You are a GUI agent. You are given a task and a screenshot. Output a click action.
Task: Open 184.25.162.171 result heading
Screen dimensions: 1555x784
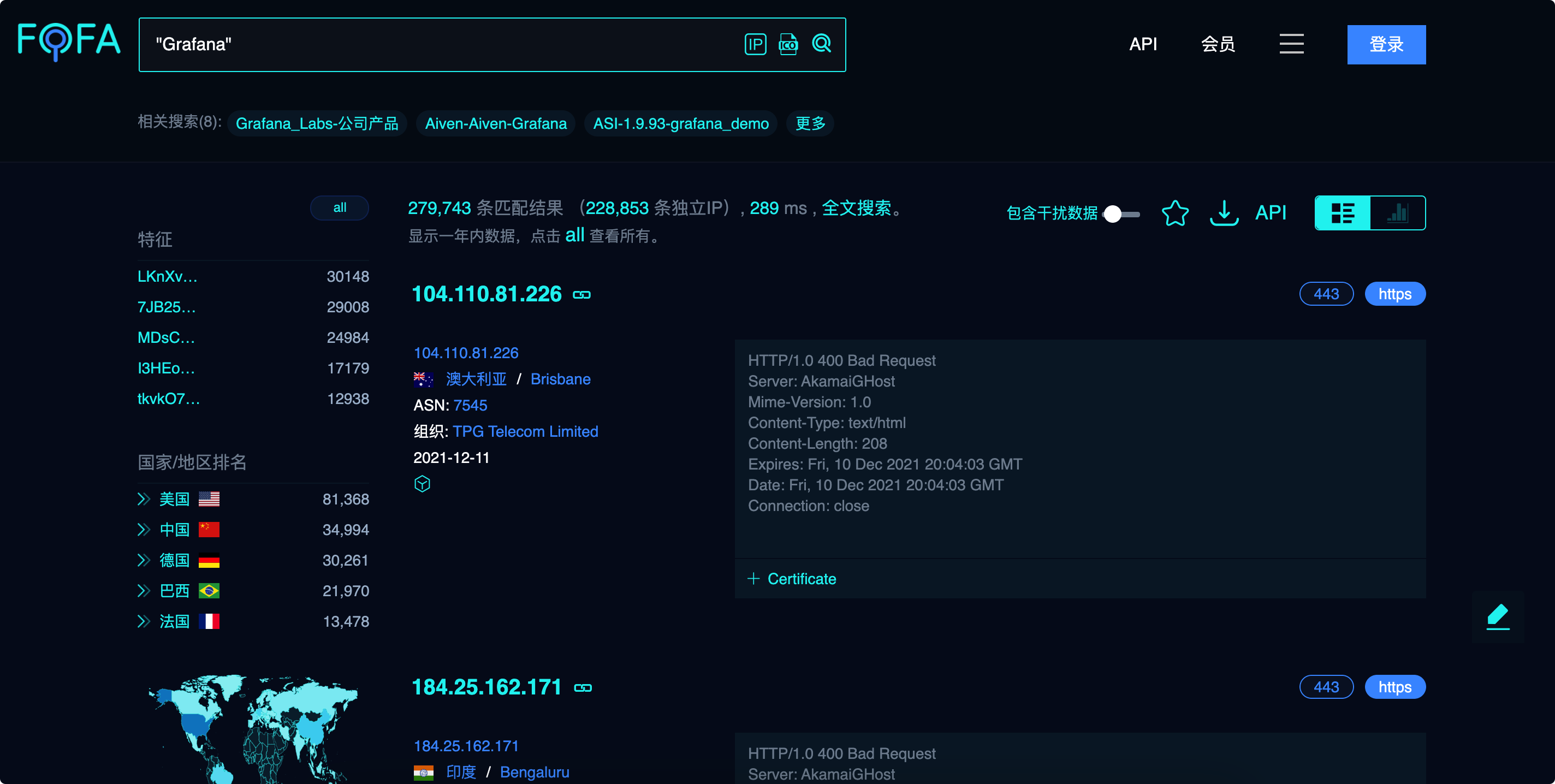tap(486, 687)
